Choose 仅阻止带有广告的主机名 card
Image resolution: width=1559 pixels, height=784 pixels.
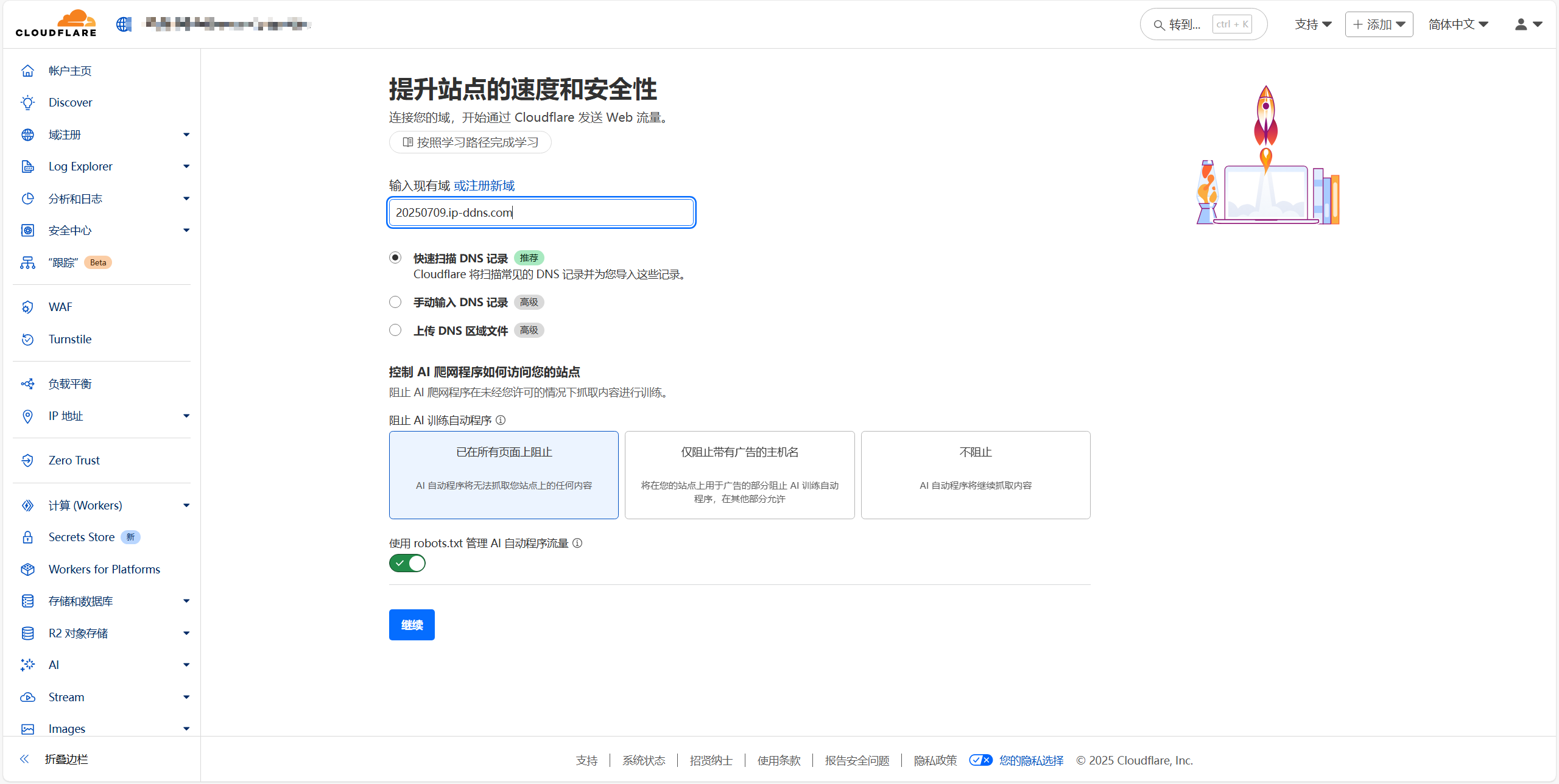pos(739,475)
